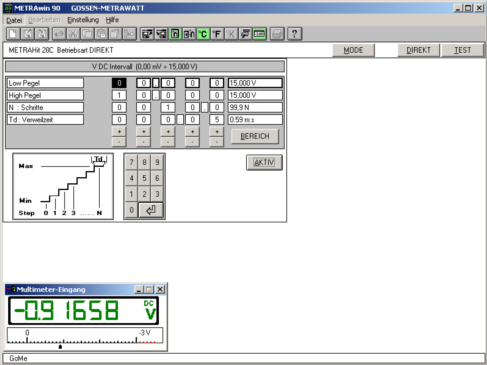Click the 99,9 N maximum value field
Image resolution: width=487 pixels, height=365 pixels.
coord(255,107)
